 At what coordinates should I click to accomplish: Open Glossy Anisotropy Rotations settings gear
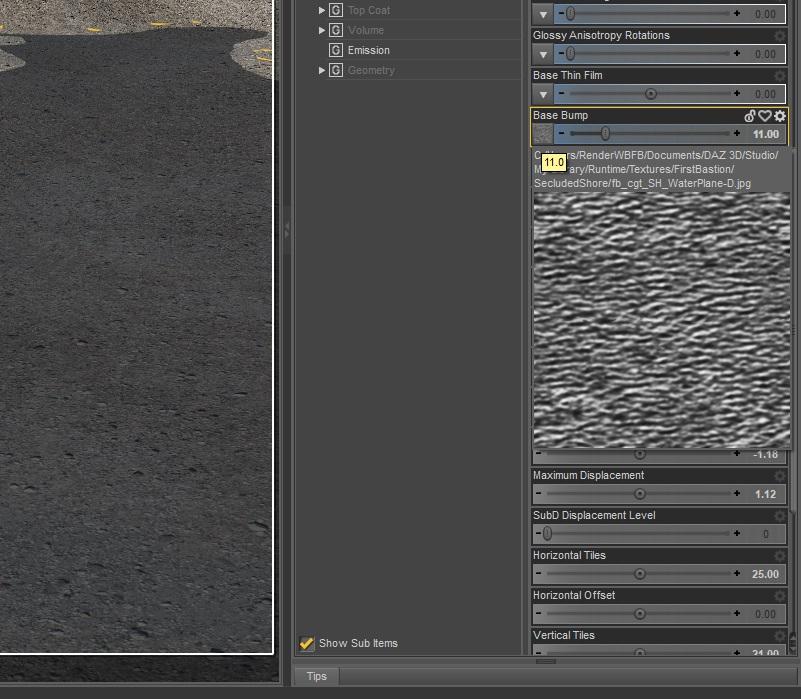pyautogui.click(x=780, y=36)
